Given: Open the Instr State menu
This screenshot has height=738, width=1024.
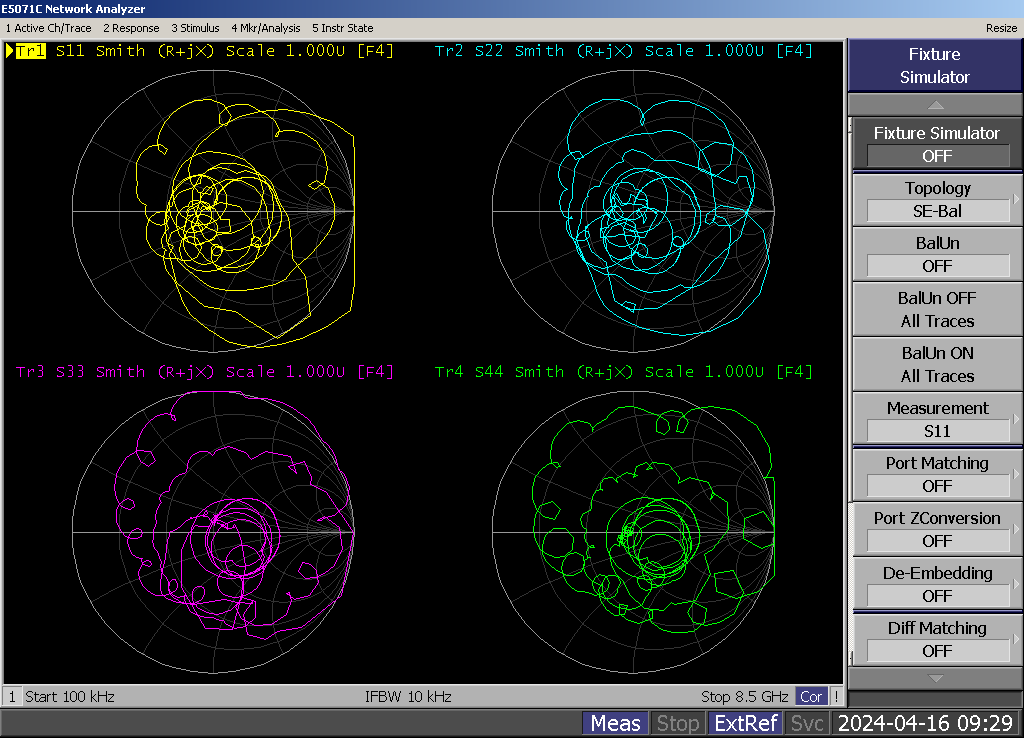Looking at the screenshot, I should click(342, 28).
